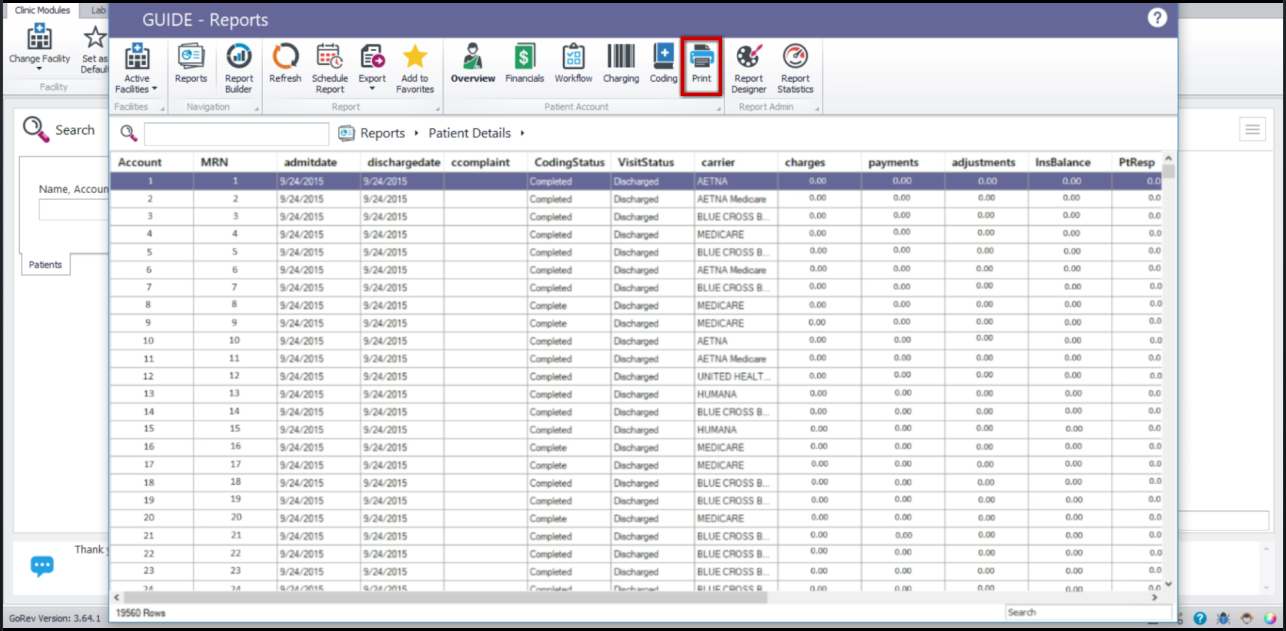Click the hamburger menu in background window

1252,128
